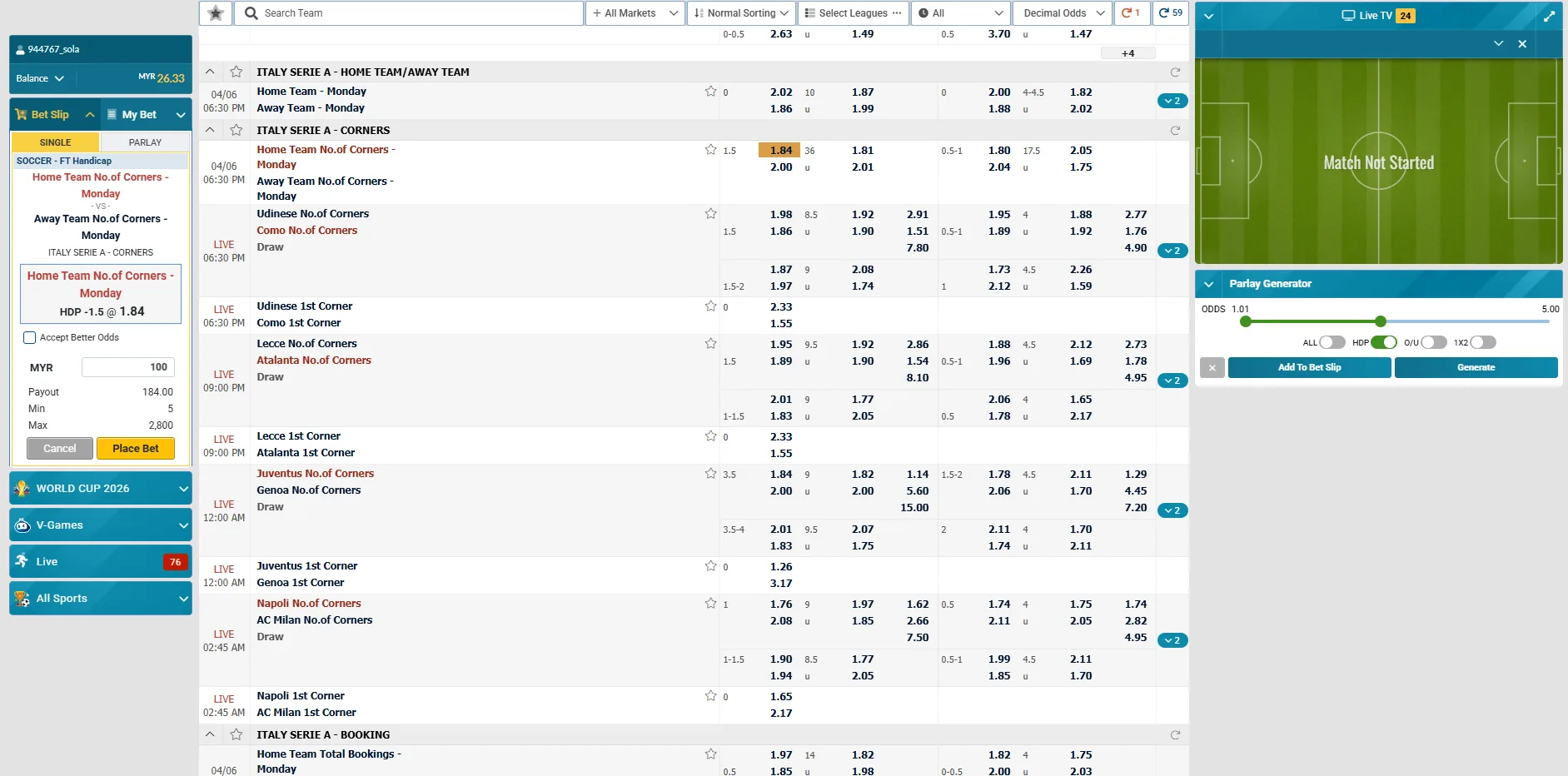Click the live refresh counter showing 59
This screenshot has height=776, width=1568.
pyautogui.click(x=1170, y=13)
